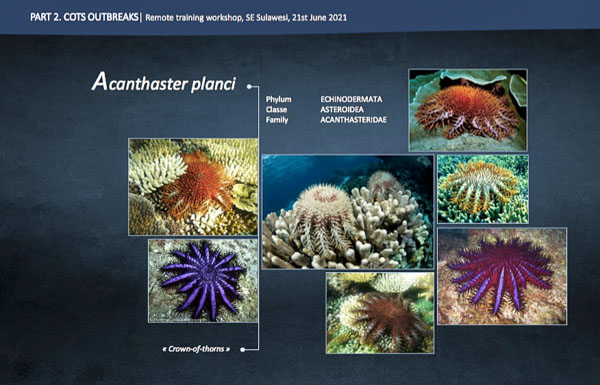The width and height of the screenshot is (600, 385).
Task: Select the Phylum label
Action: (279, 100)
